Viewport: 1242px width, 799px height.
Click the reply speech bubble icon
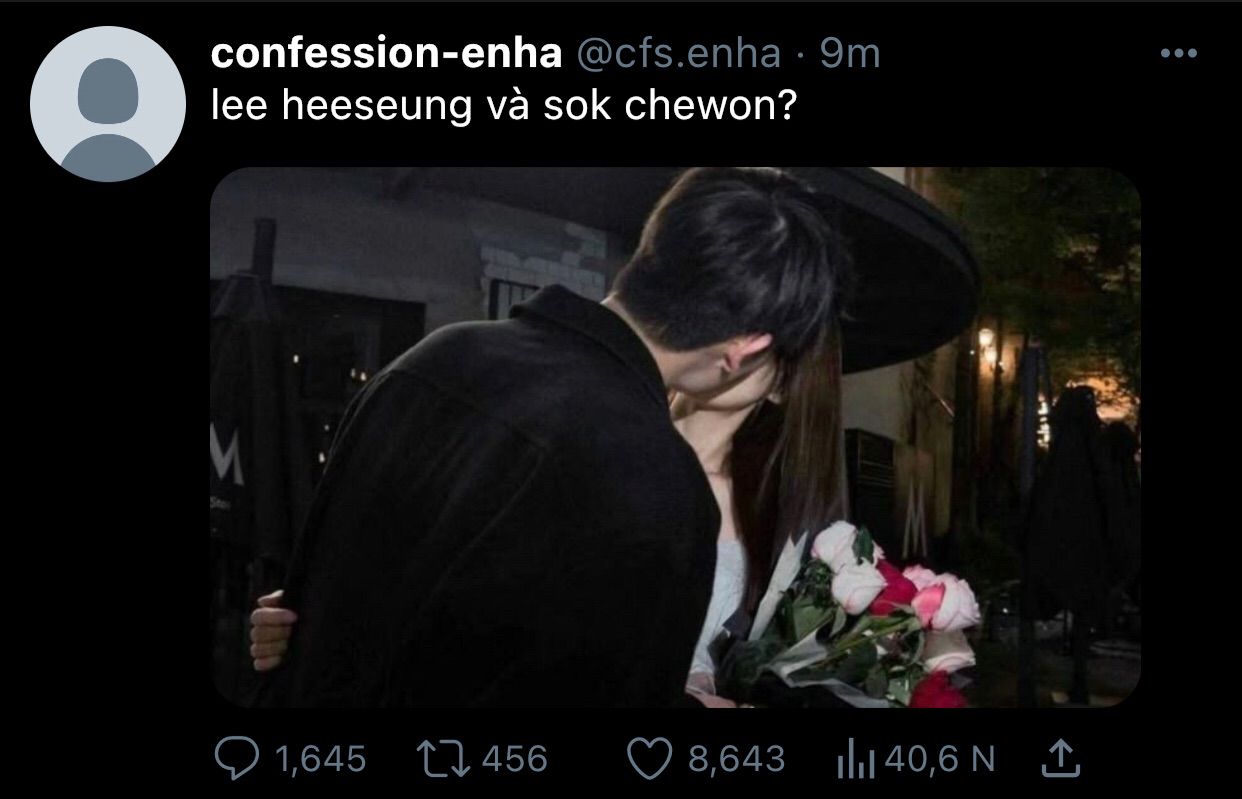[x=236, y=759]
